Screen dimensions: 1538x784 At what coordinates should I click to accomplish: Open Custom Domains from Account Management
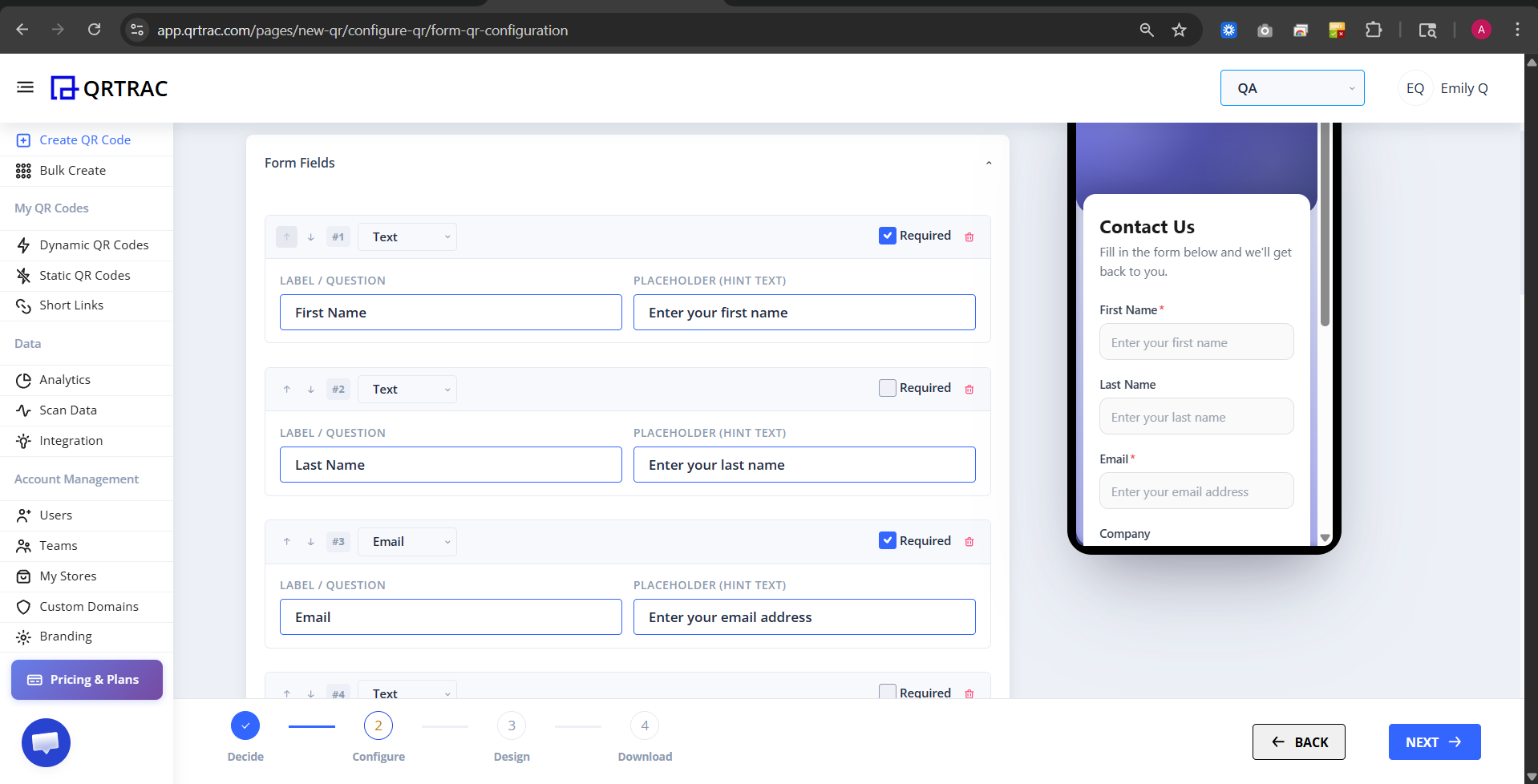point(89,606)
